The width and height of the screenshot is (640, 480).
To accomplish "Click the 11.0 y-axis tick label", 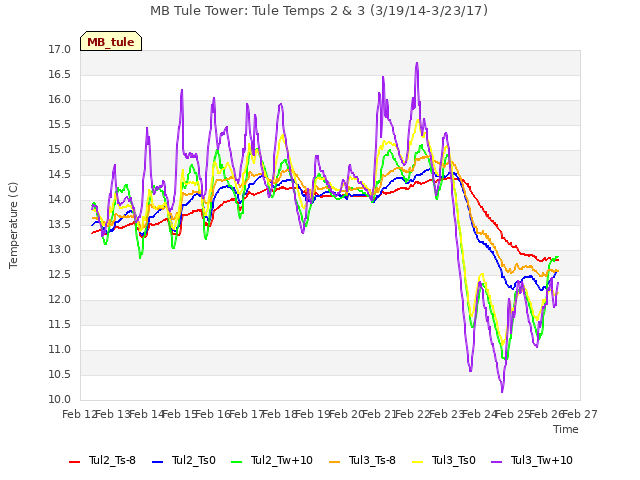I will pyautogui.click(x=60, y=350).
